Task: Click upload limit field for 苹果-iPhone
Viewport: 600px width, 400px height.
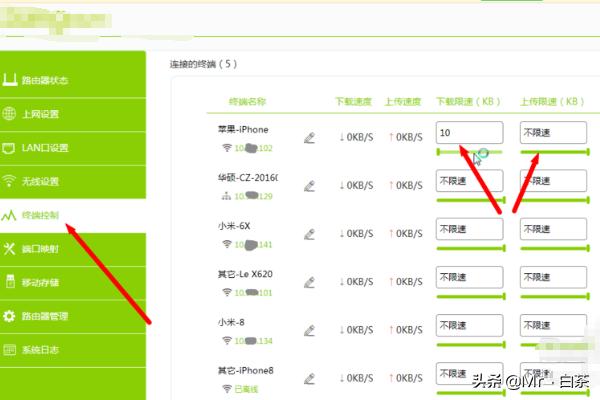Action: pos(553,133)
